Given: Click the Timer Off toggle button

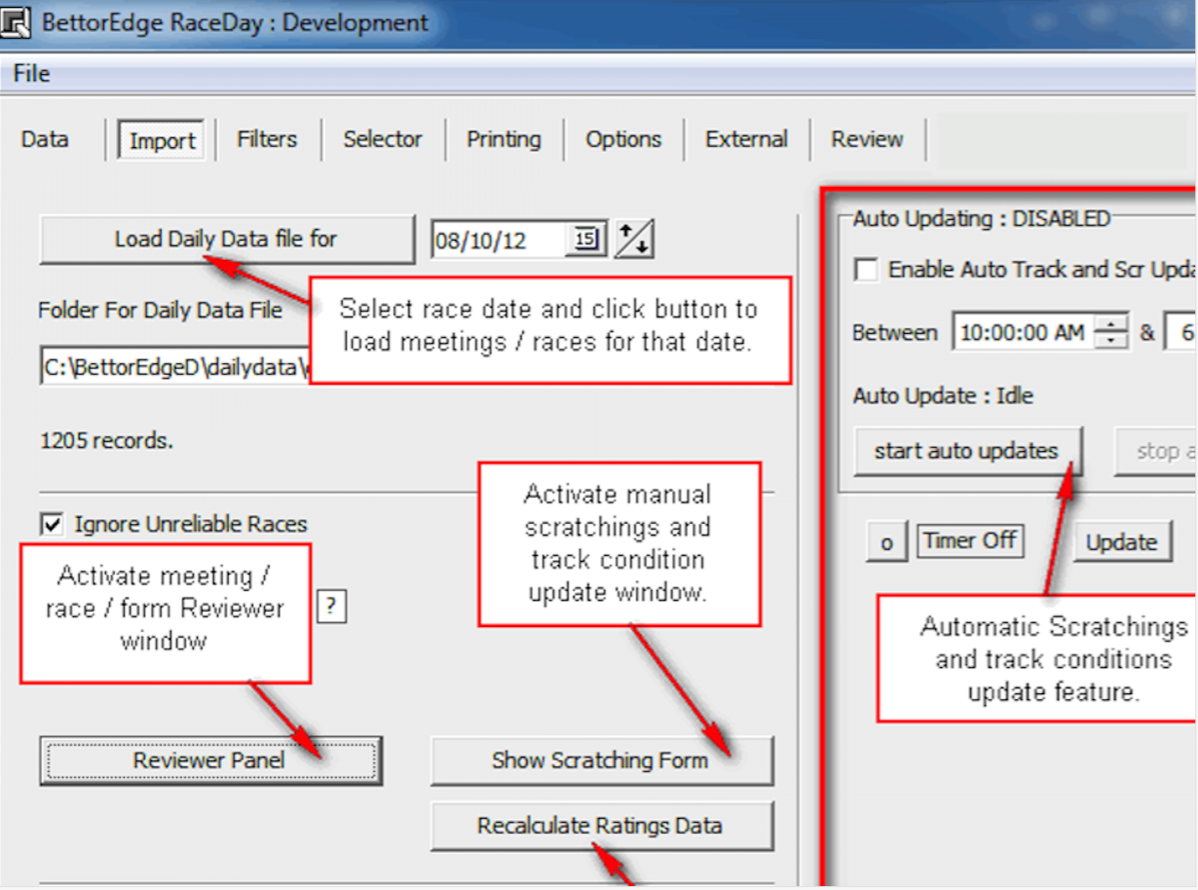Looking at the screenshot, I should coord(970,542).
